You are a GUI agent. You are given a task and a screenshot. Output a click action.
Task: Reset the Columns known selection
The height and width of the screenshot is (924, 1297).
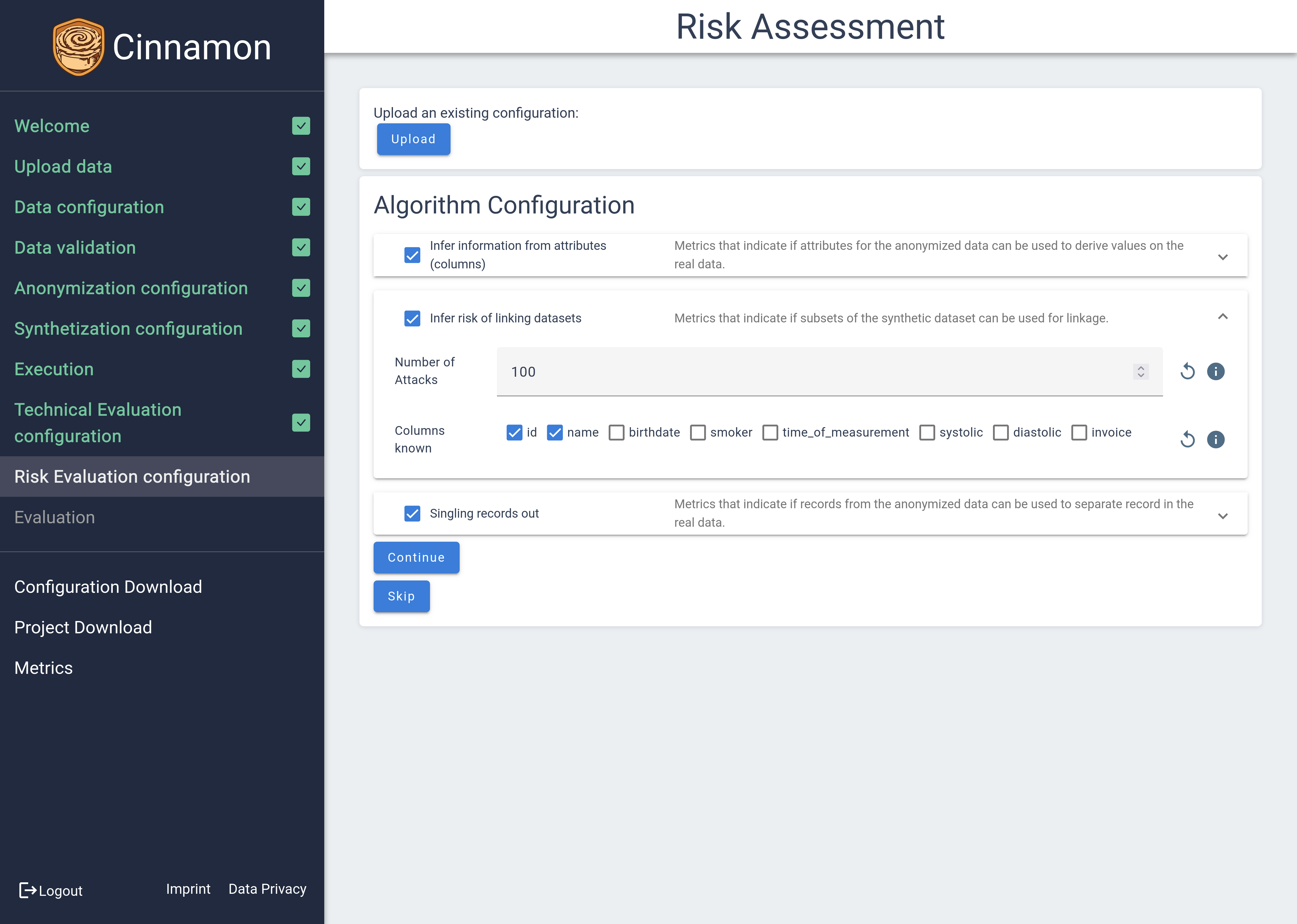point(1187,439)
